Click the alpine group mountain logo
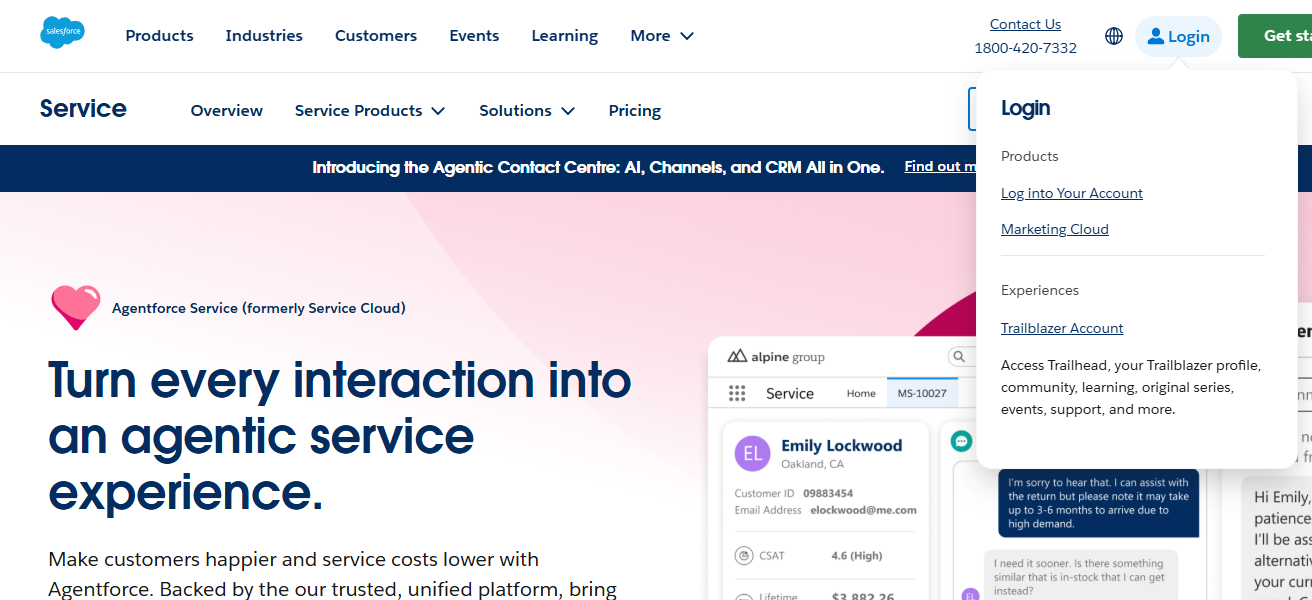The image size is (1312, 600). pyautogui.click(x=737, y=356)
